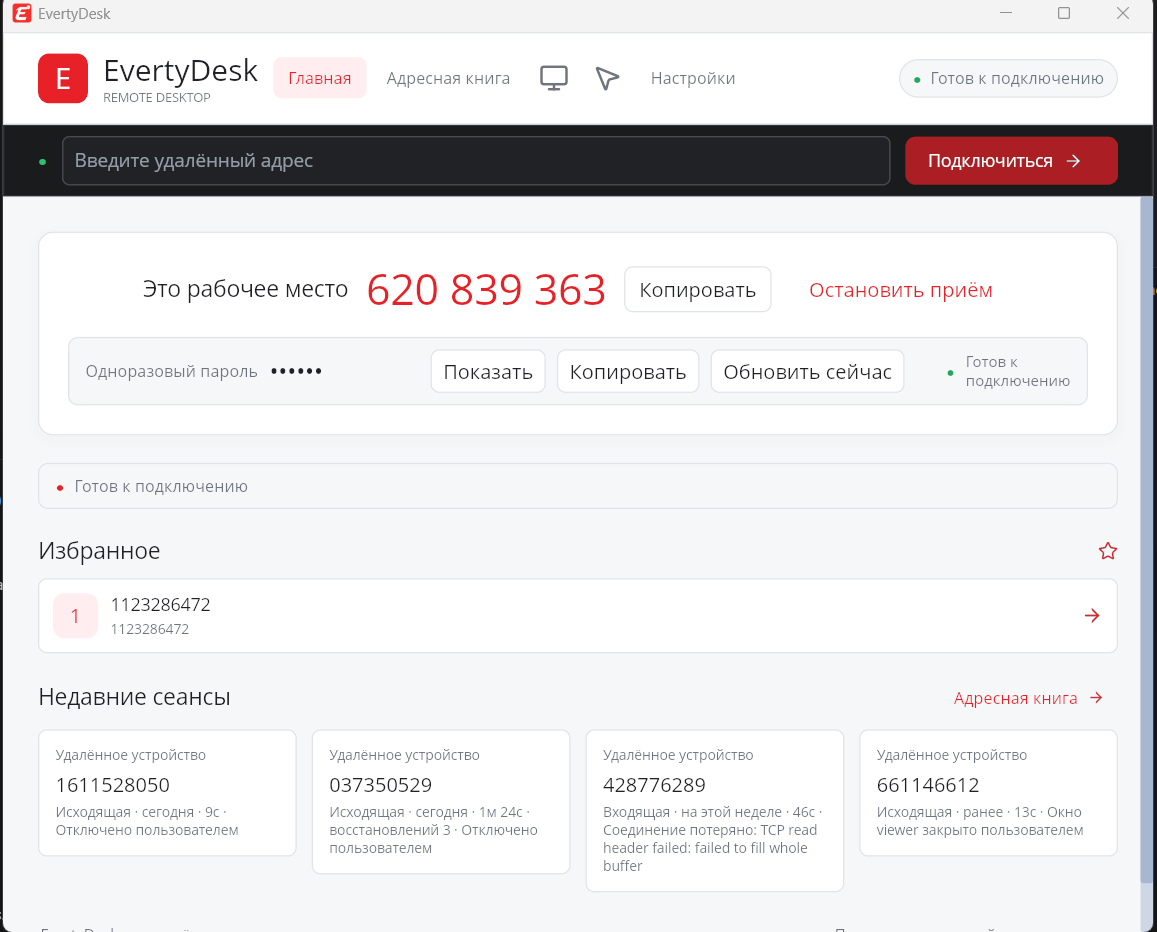Click the pink avatar badge numbered 1
Image resolution: width=1157 pixels, height=932 pixels.
[75, 615]
